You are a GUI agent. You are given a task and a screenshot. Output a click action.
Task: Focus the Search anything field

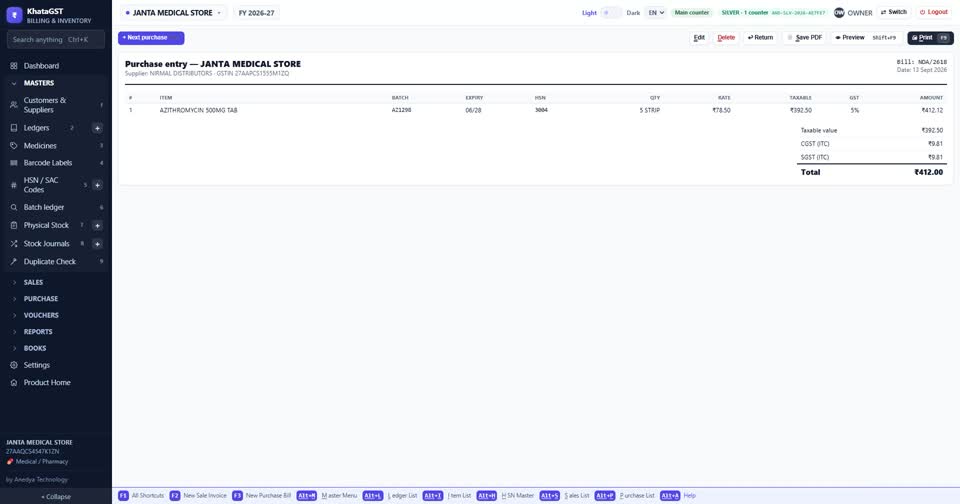coord(56,39)
